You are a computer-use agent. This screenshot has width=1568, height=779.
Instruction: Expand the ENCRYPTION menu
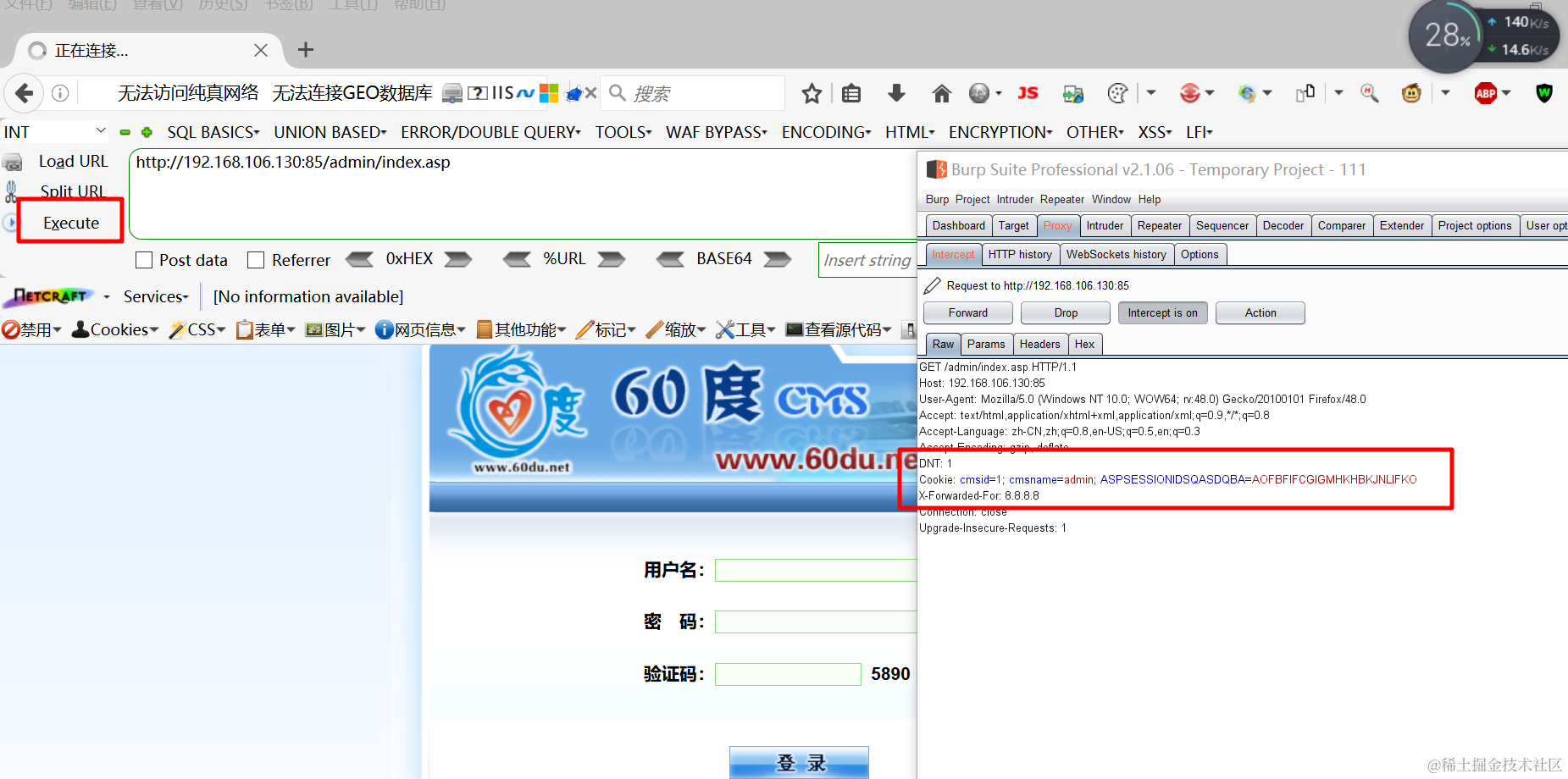pos(1000,132)
